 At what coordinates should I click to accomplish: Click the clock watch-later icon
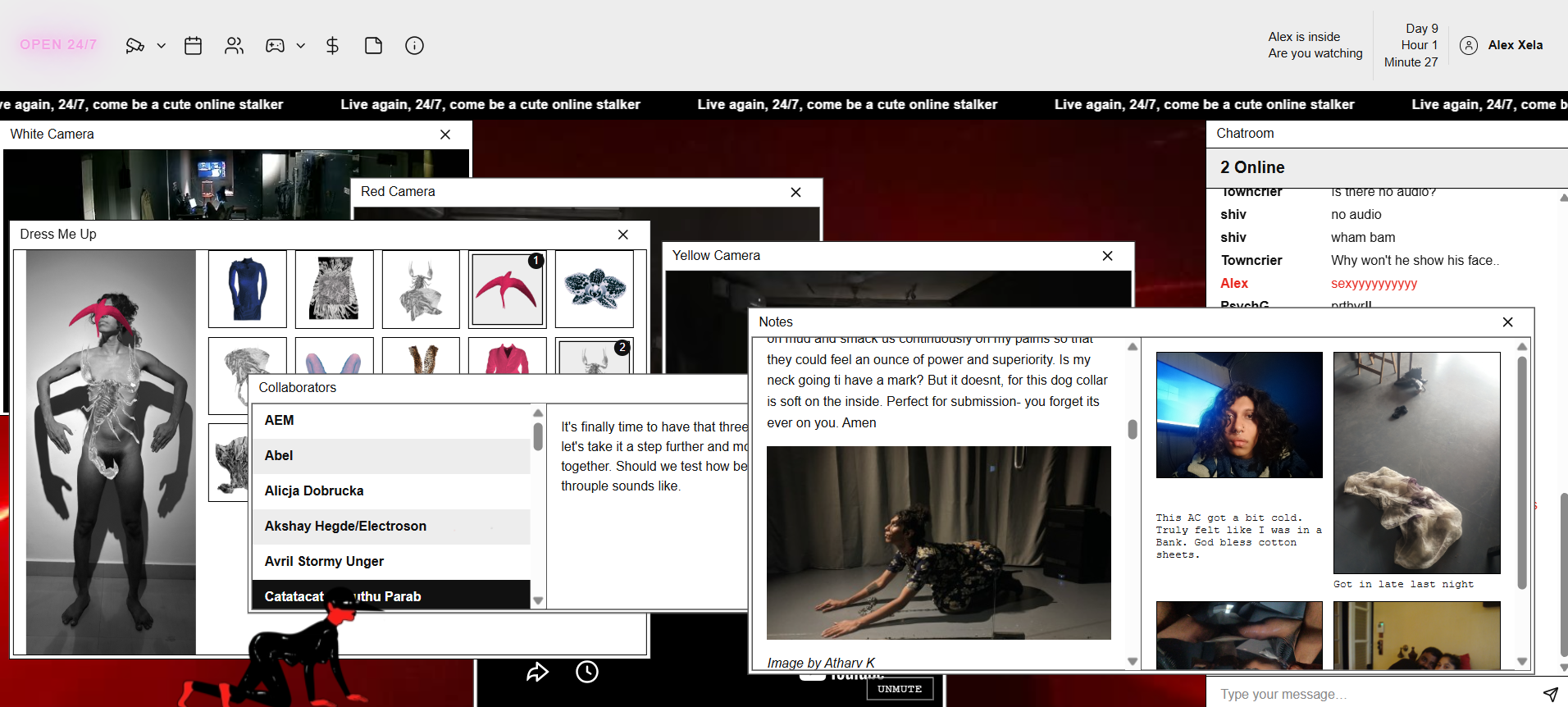pos(587,673)
